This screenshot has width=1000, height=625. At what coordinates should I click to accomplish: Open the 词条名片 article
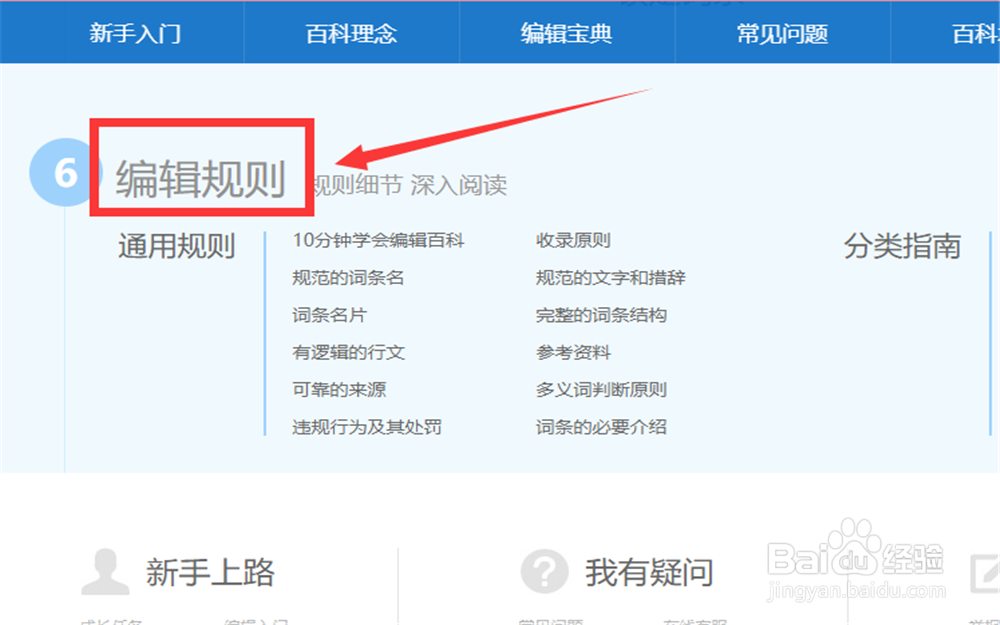pos(328,315)
